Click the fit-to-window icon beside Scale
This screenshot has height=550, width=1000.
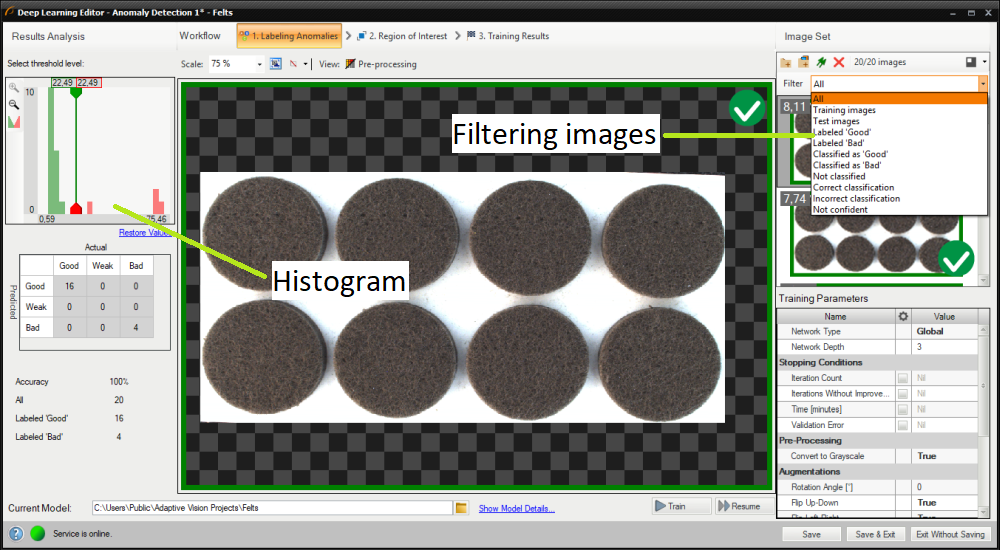pyautogui.click(x=275, y=64)
